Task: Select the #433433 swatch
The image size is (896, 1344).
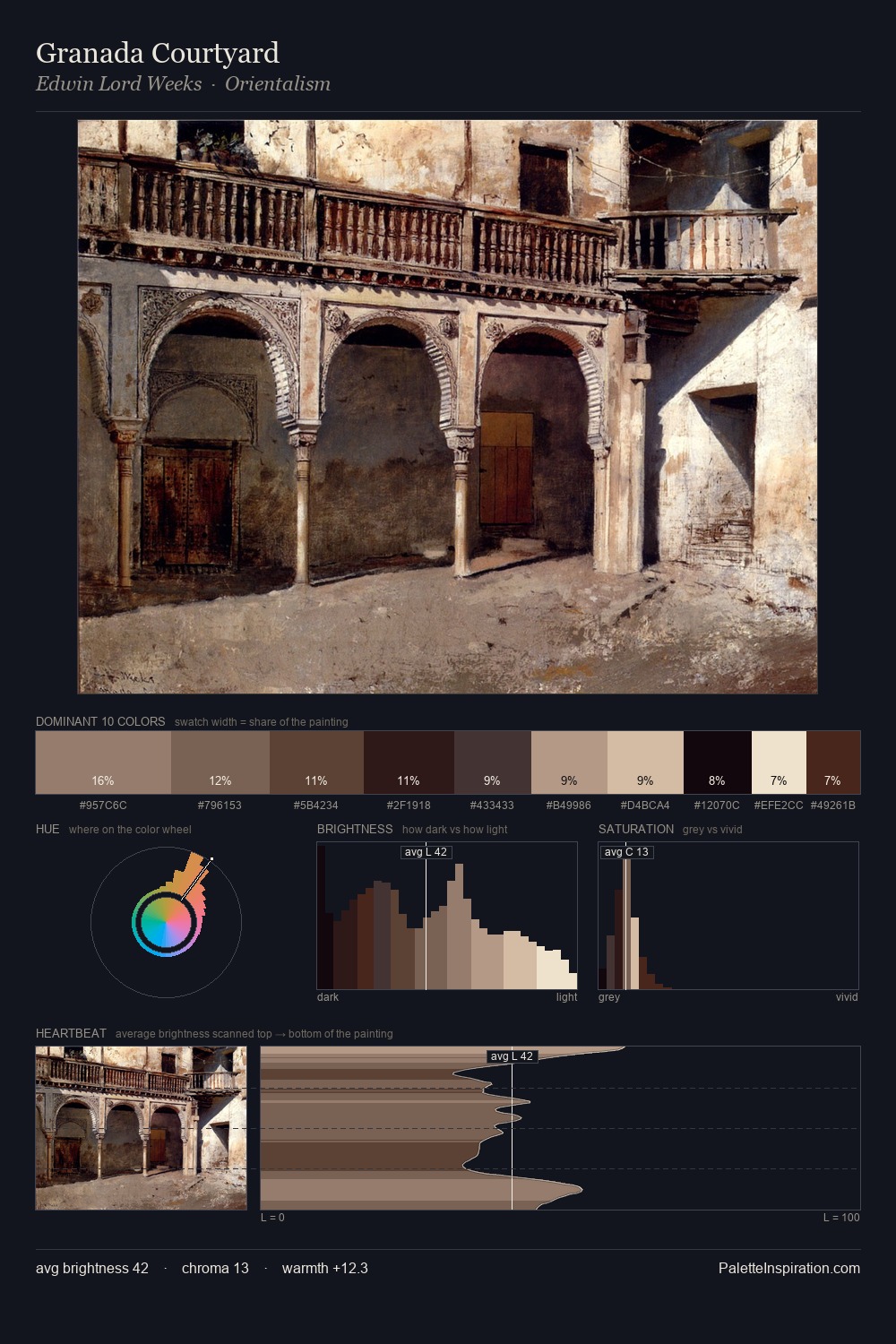Action: 493,762
